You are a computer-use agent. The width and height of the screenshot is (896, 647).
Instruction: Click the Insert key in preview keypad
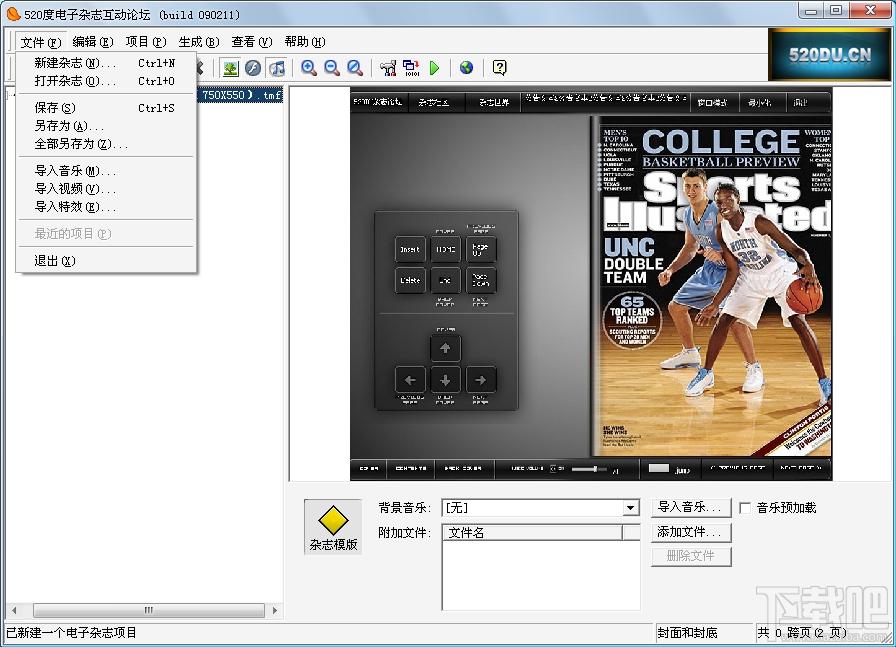[x=410, y=249]
